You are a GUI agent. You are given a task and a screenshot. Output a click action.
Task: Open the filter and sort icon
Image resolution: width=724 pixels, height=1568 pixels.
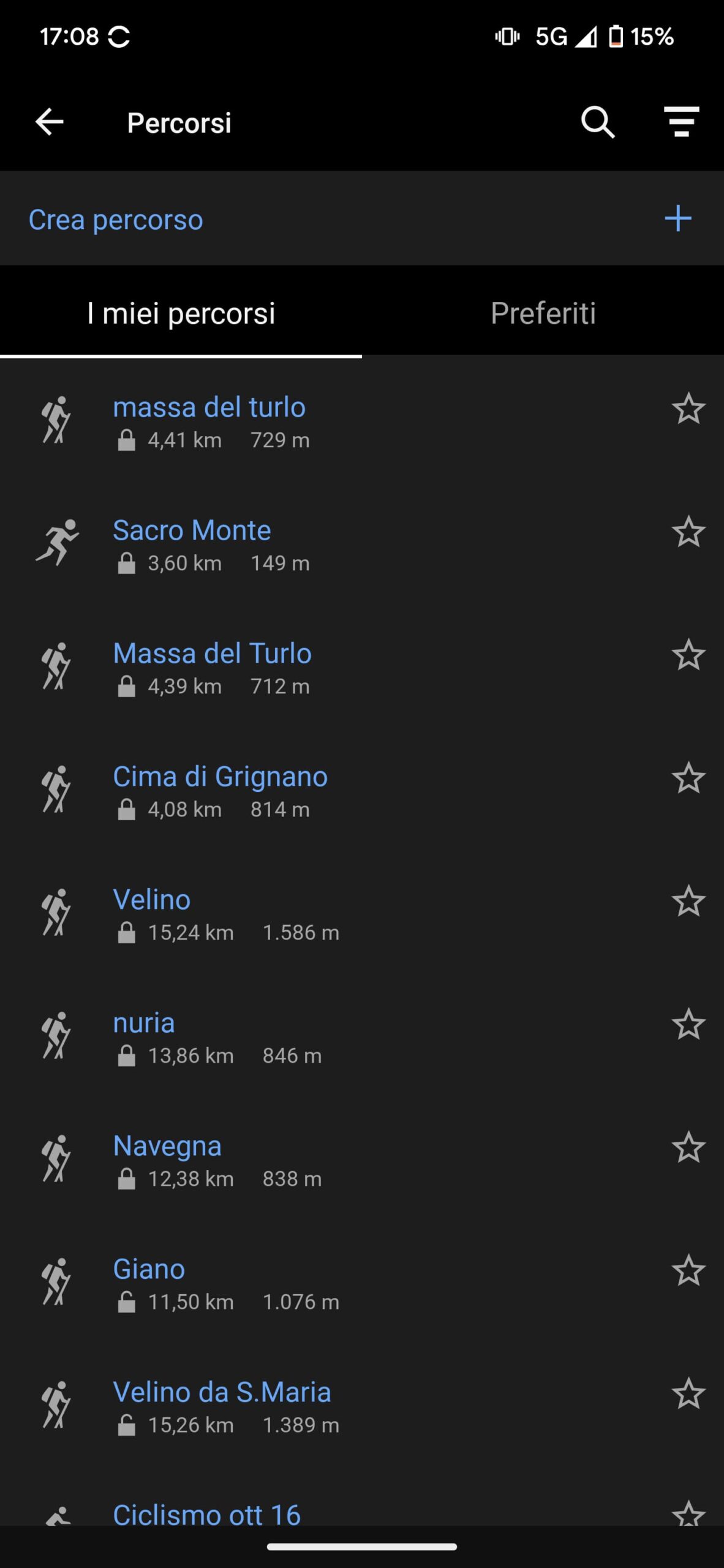681,122
